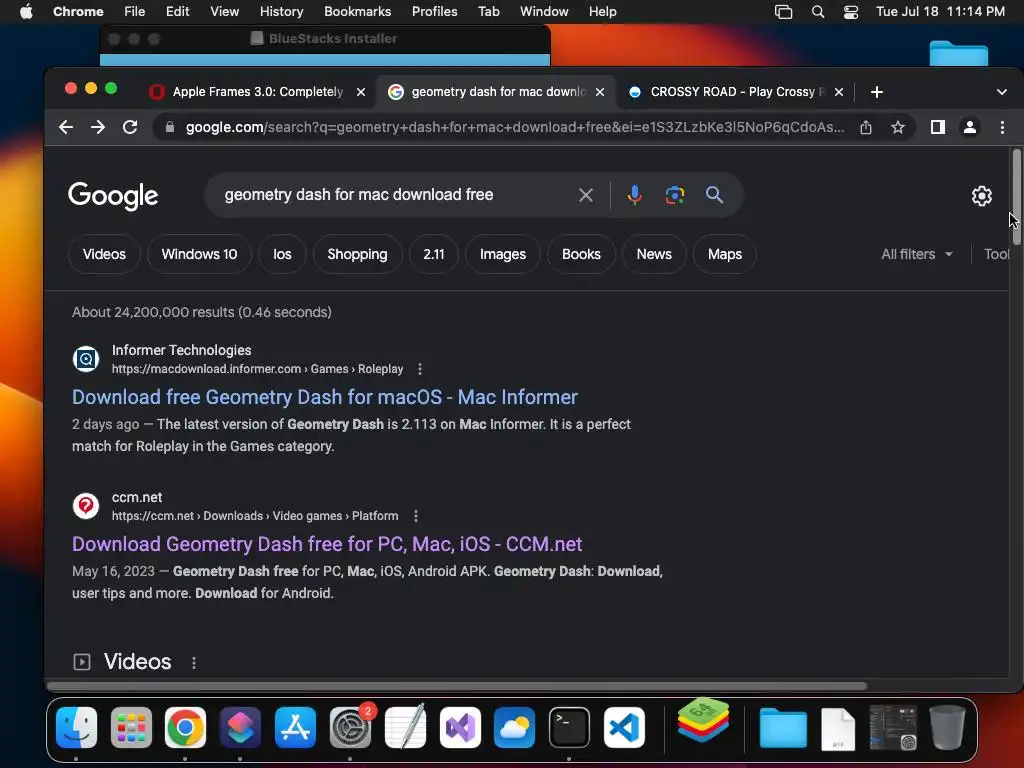Open Launchpad from the Dock

[131, 728]
